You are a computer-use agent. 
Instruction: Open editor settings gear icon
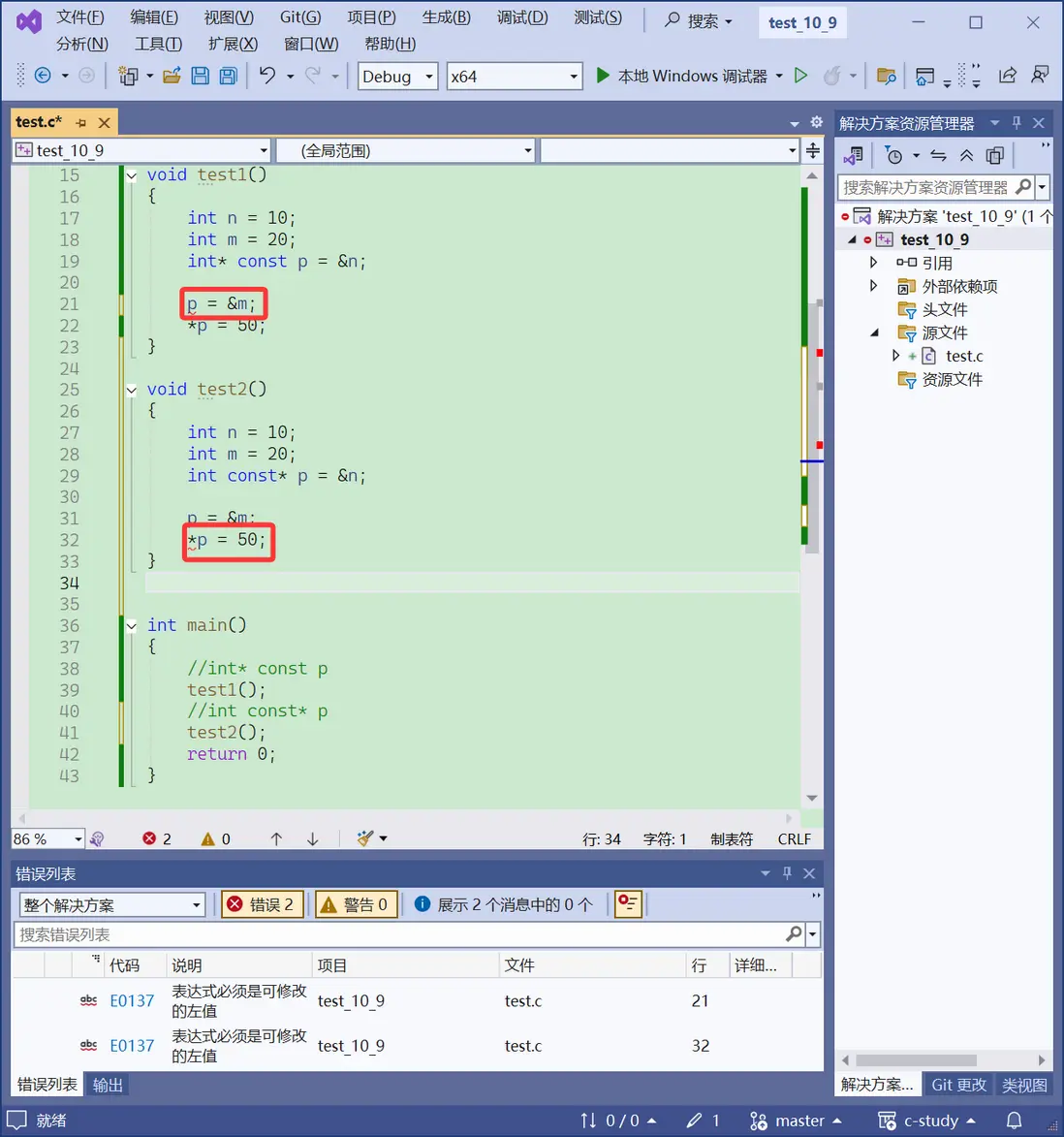click(816, 122)
